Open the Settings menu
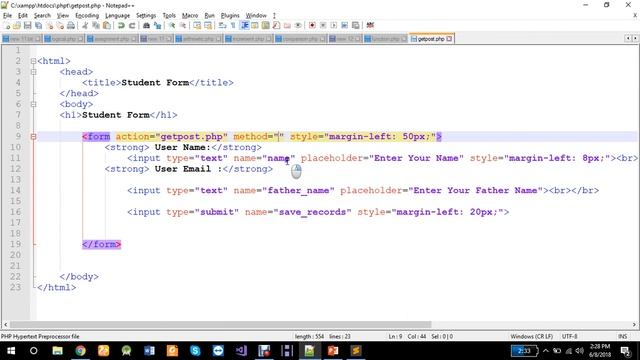 [x=146, y=16]
